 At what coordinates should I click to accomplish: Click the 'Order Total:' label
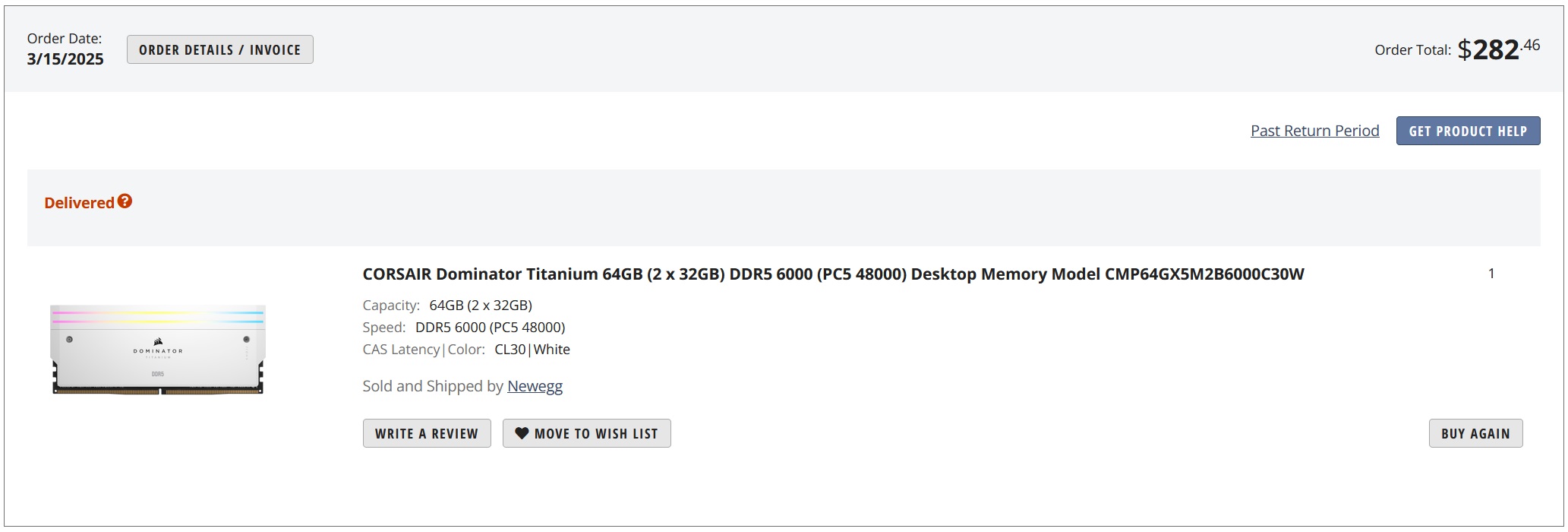(1412, 50)
